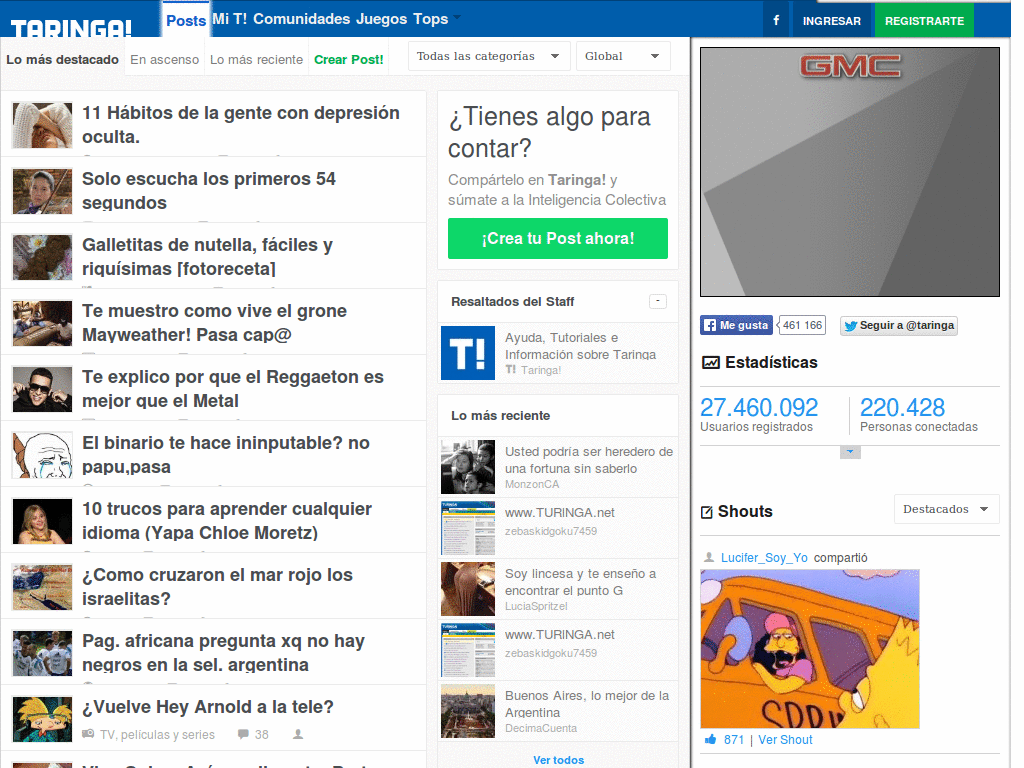The width and height of the screenshot is (1024, 768).
Task: Click the pencil icon beside Shouts
Action: click(710, 511)
